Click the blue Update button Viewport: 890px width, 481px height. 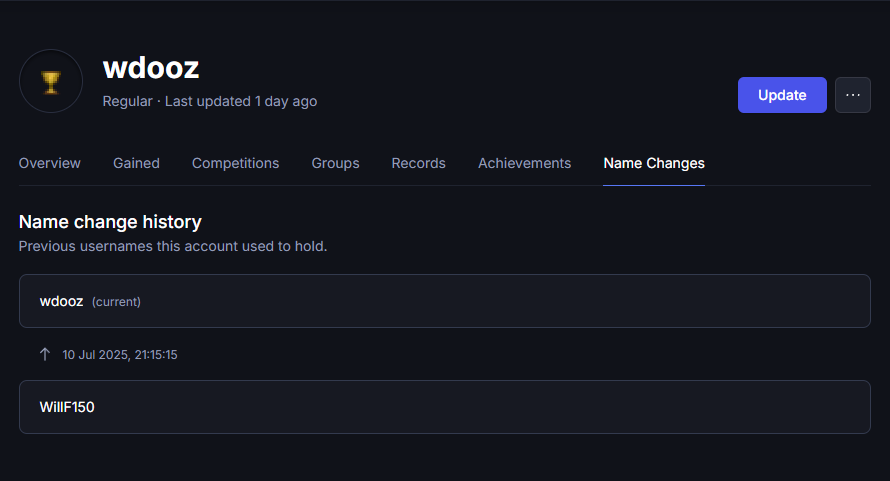[782, 95]
